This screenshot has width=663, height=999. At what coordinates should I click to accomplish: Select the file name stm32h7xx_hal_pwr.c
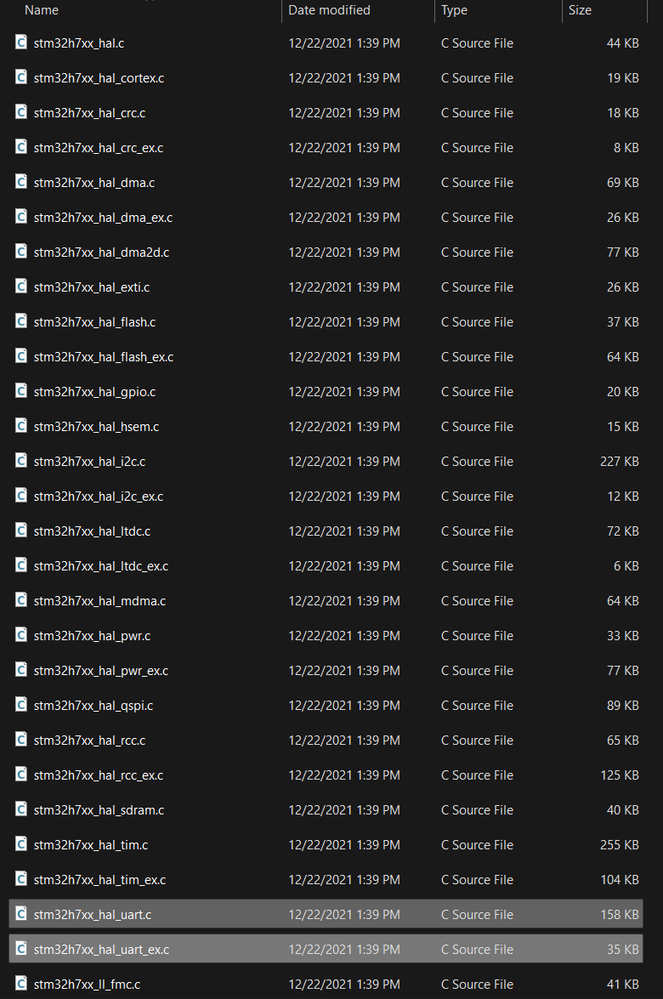92,636
